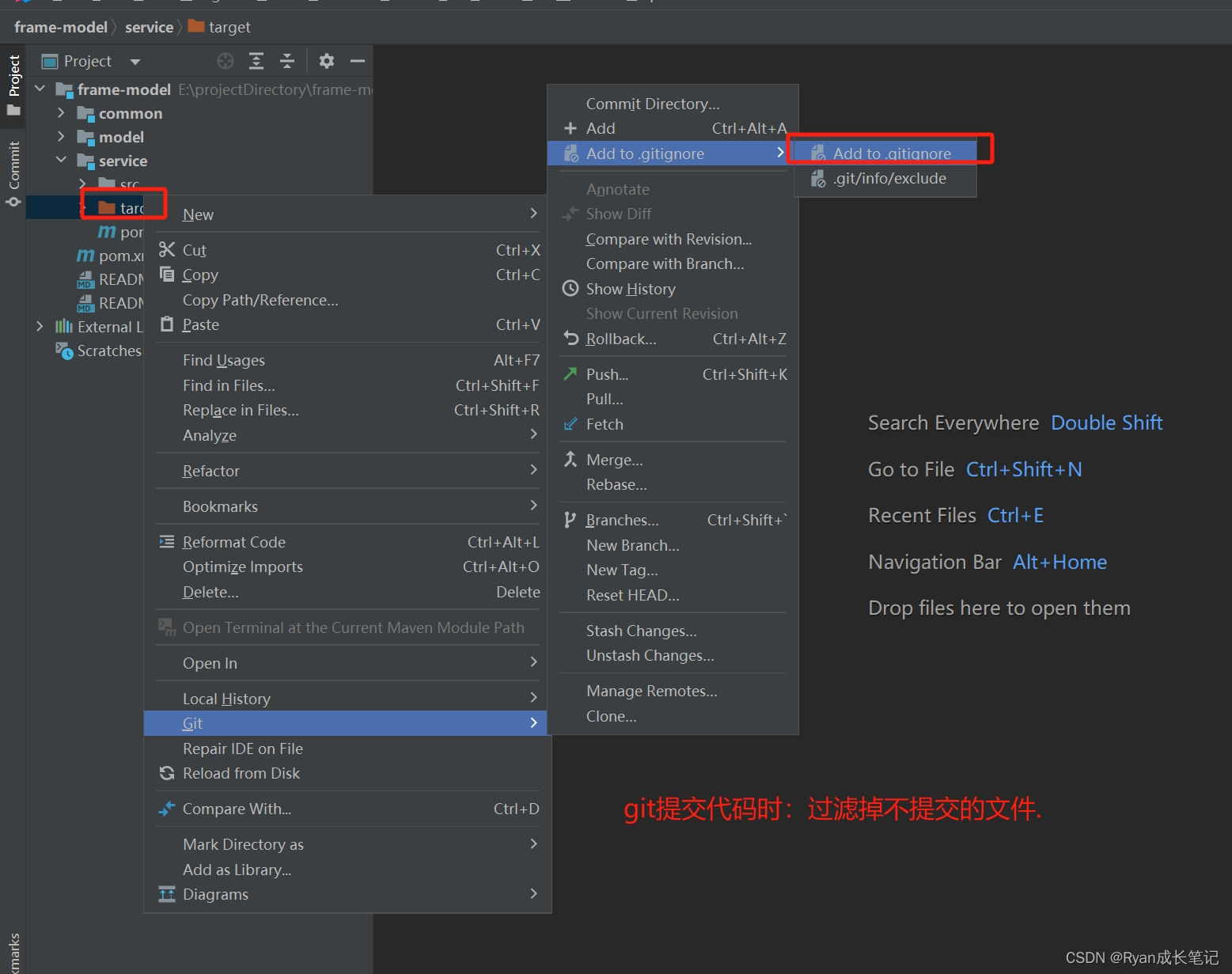Choose Delete from context menu
The width and height of the screenshot is (1232, 974).
click(347, 592)
